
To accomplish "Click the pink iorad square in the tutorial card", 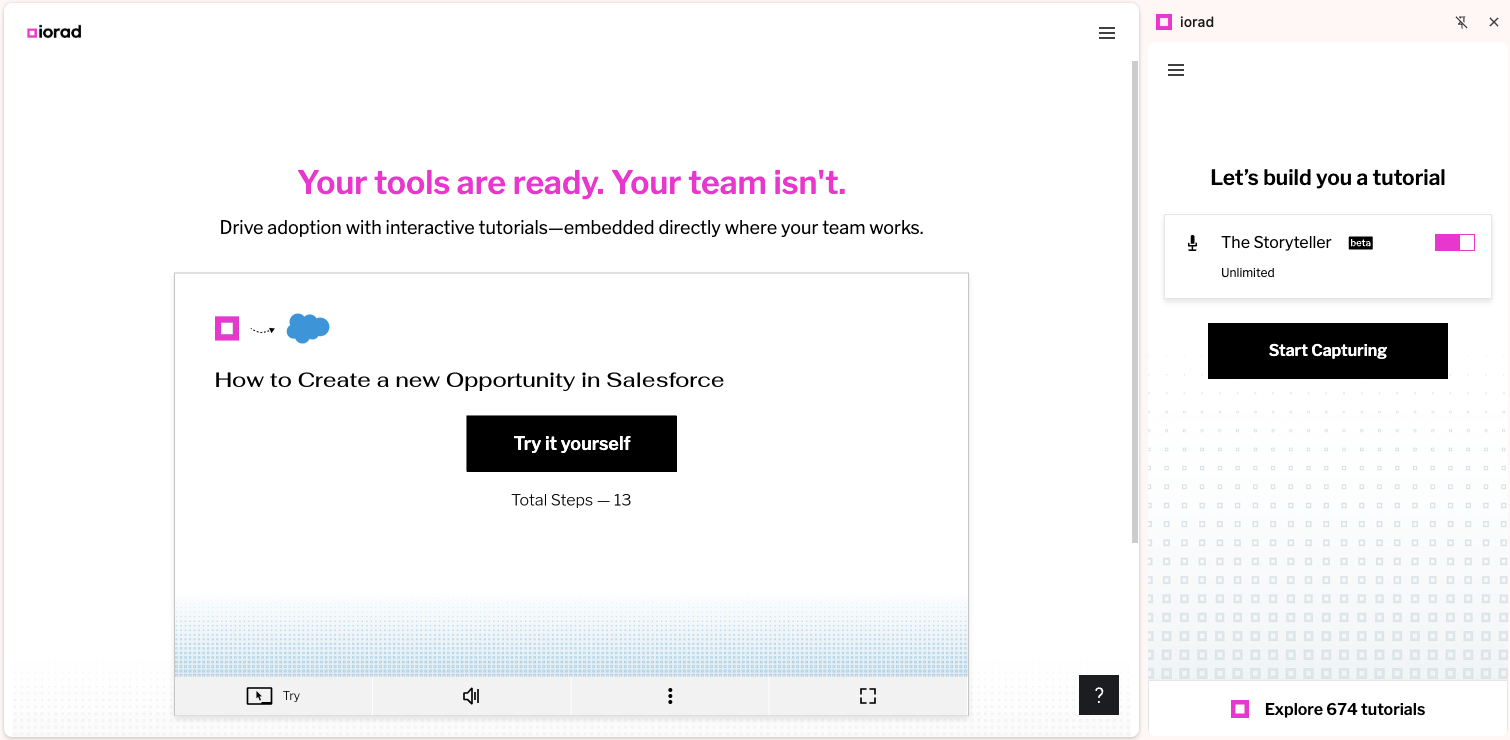I will pyautogui.click(x=227, y=328).
